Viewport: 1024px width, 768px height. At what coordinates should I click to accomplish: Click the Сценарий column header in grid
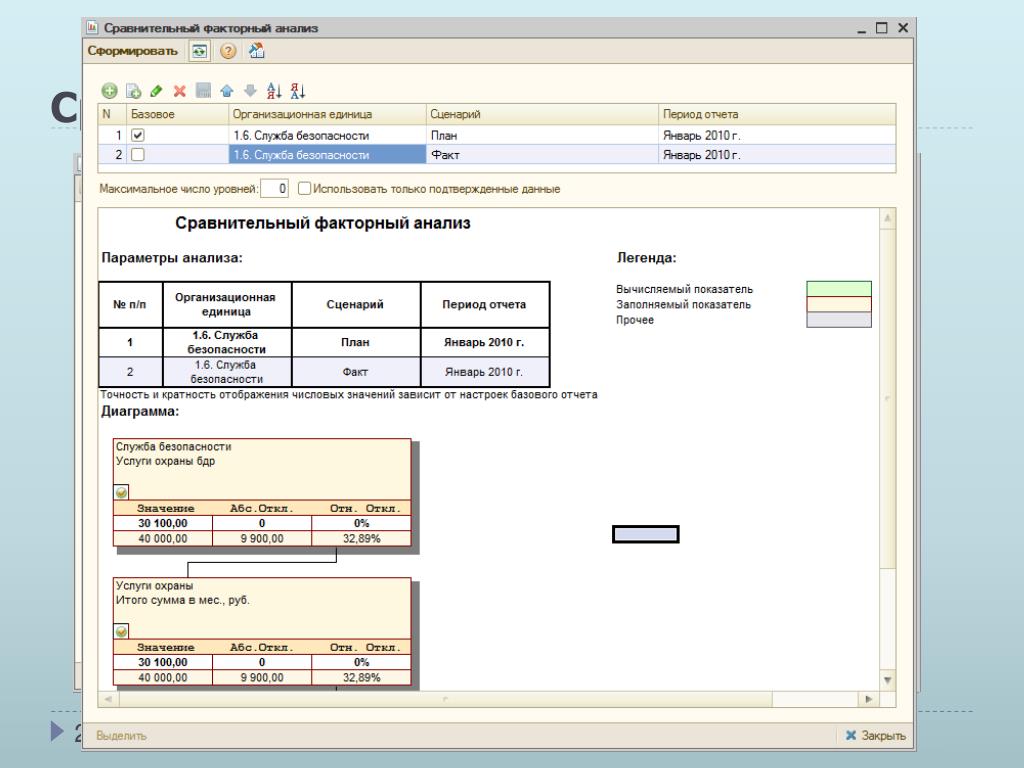tap(542, 114)
